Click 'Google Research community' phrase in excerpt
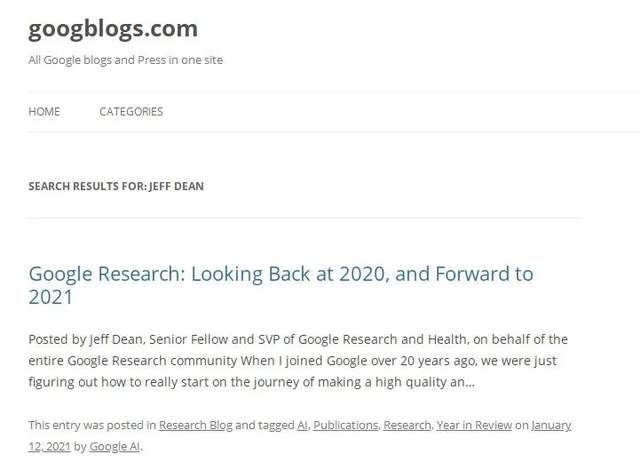The width and height of the screenshot is (640, 462). coord(152,361)
